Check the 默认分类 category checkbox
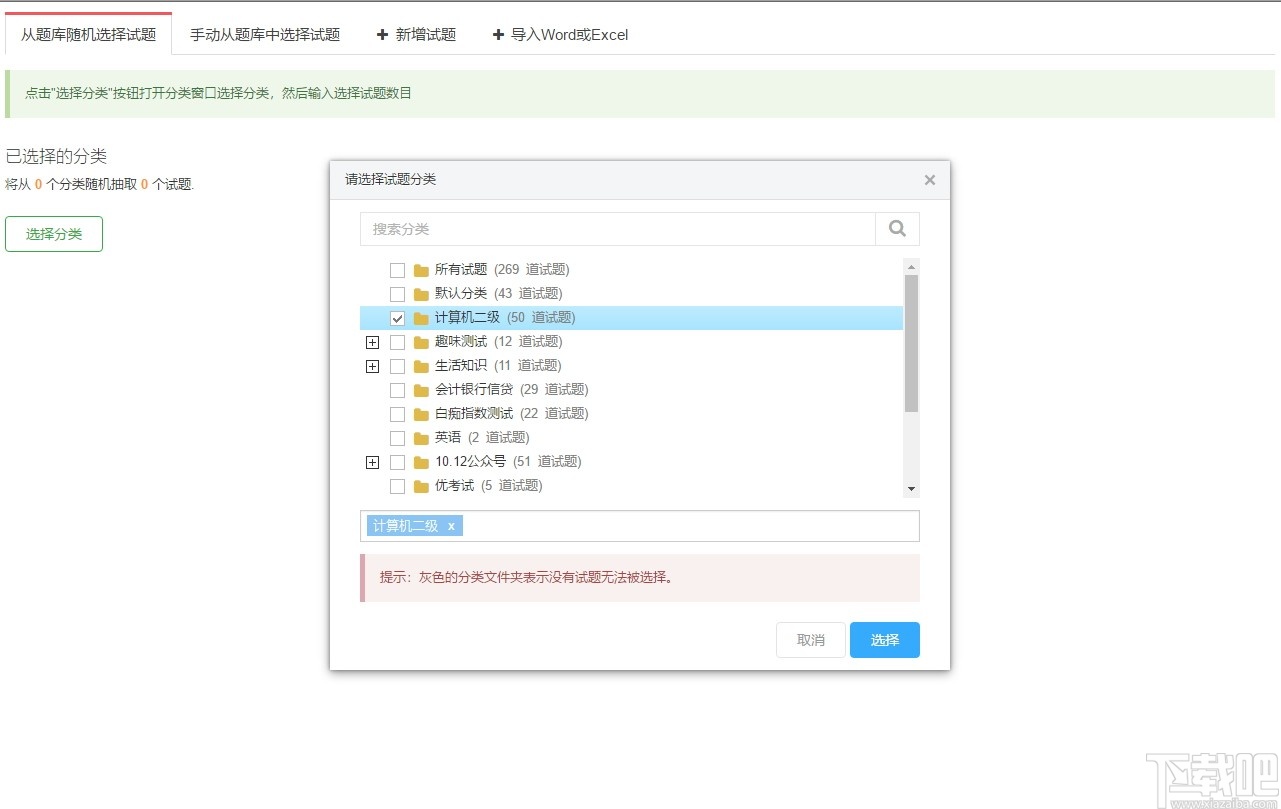1281x809 pixels. tap(397, 293)
